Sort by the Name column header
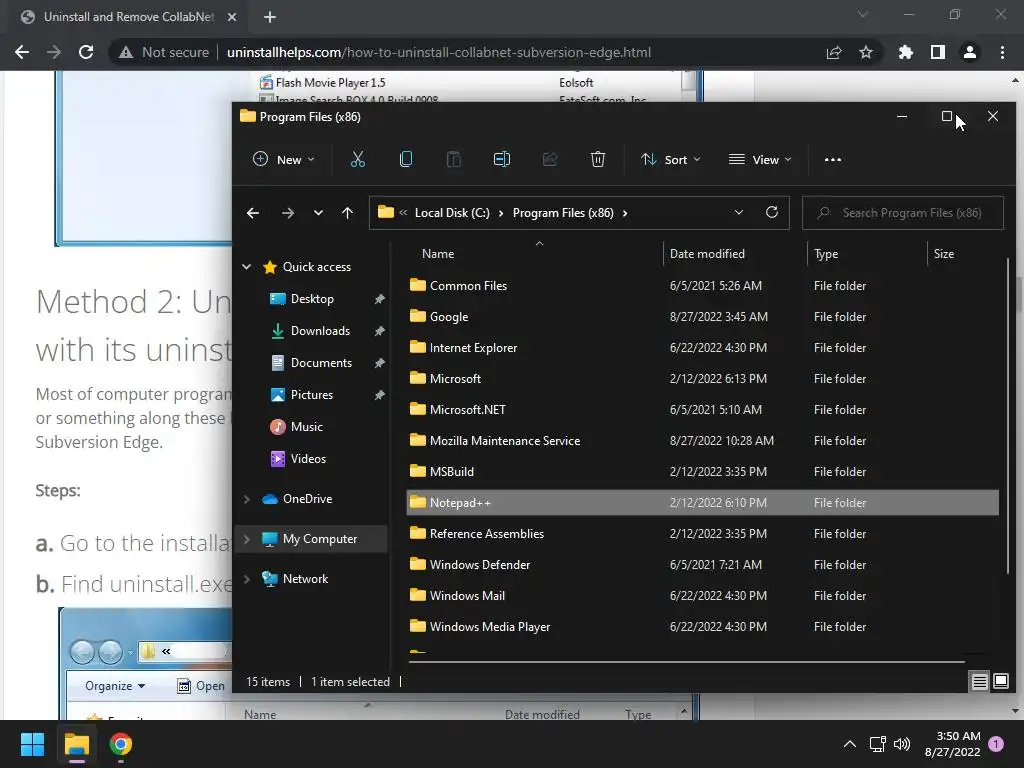 pyautogui.click(x=438, y=253)
